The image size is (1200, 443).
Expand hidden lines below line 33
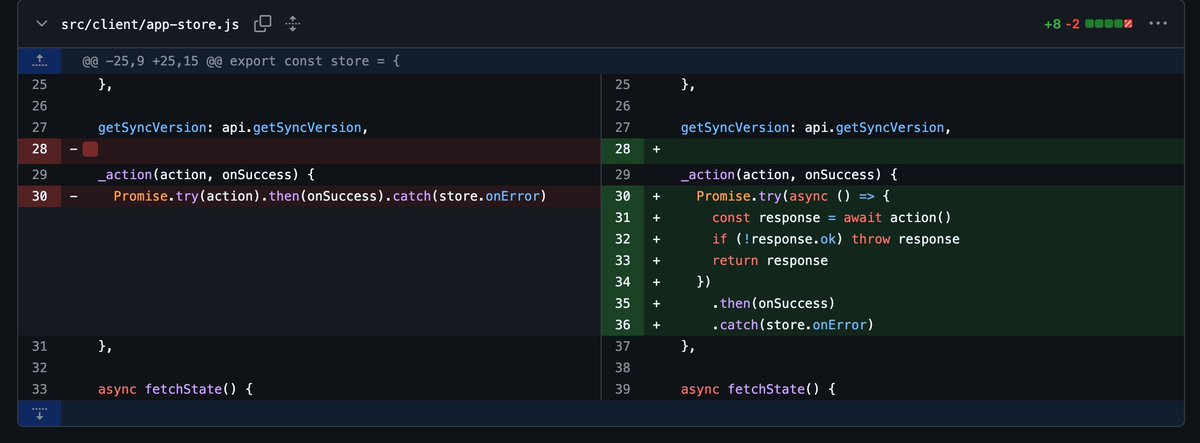click(40, 413)
